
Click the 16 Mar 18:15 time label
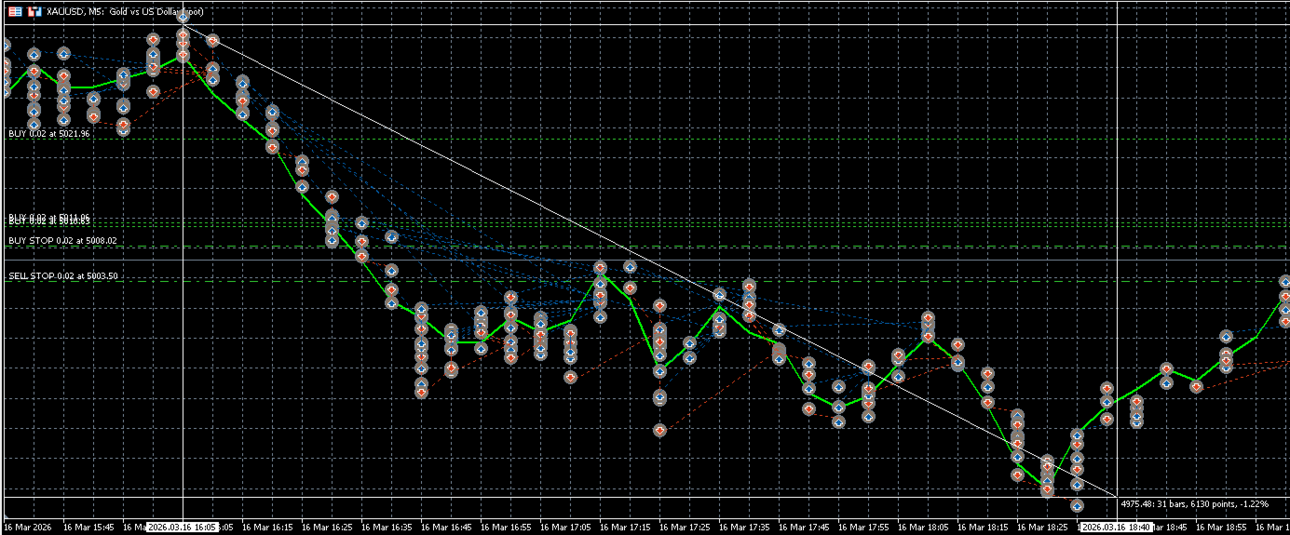(983, 527)
